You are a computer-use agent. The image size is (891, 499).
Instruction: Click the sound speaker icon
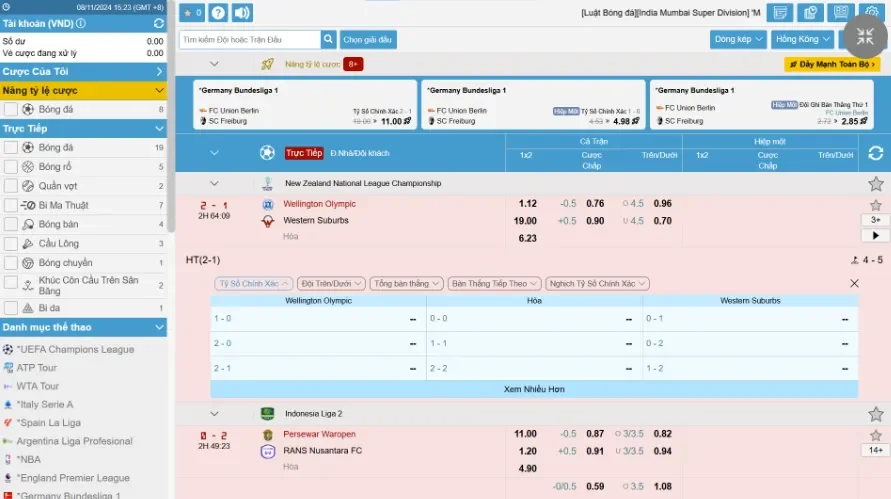point(242,13)
